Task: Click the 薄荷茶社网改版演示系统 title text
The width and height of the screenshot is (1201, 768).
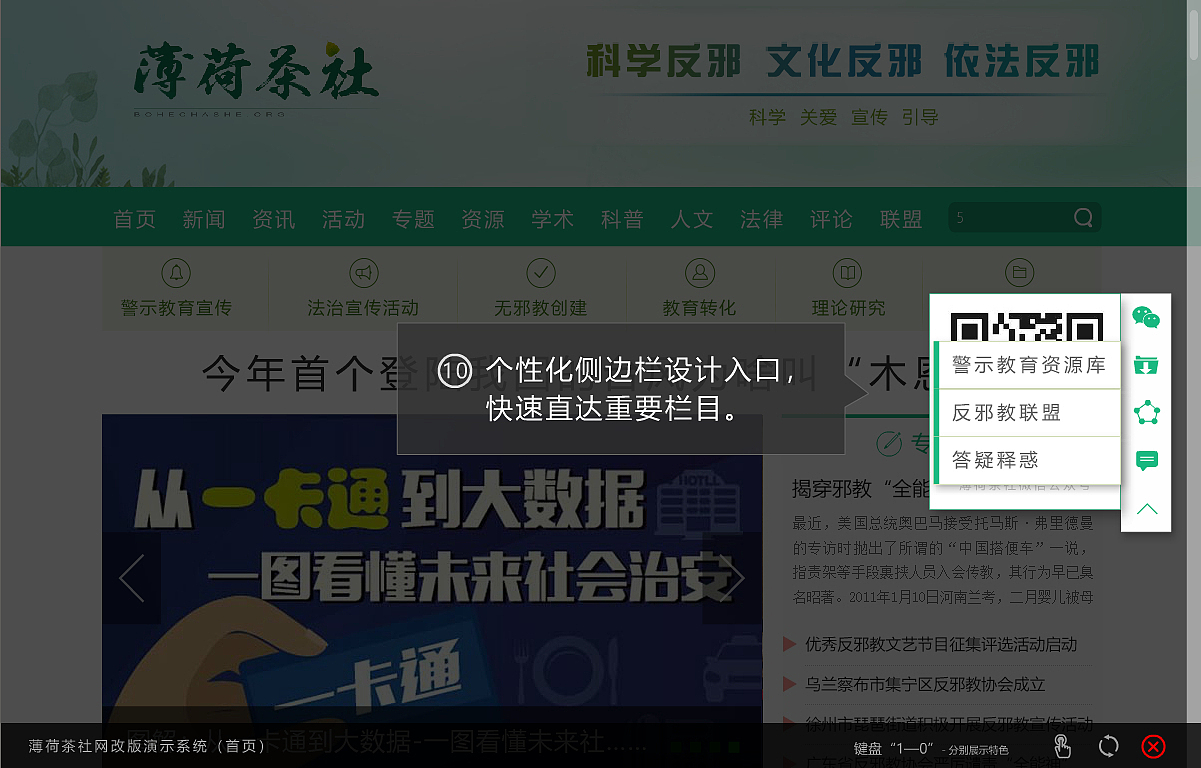Action: (147, 746)
